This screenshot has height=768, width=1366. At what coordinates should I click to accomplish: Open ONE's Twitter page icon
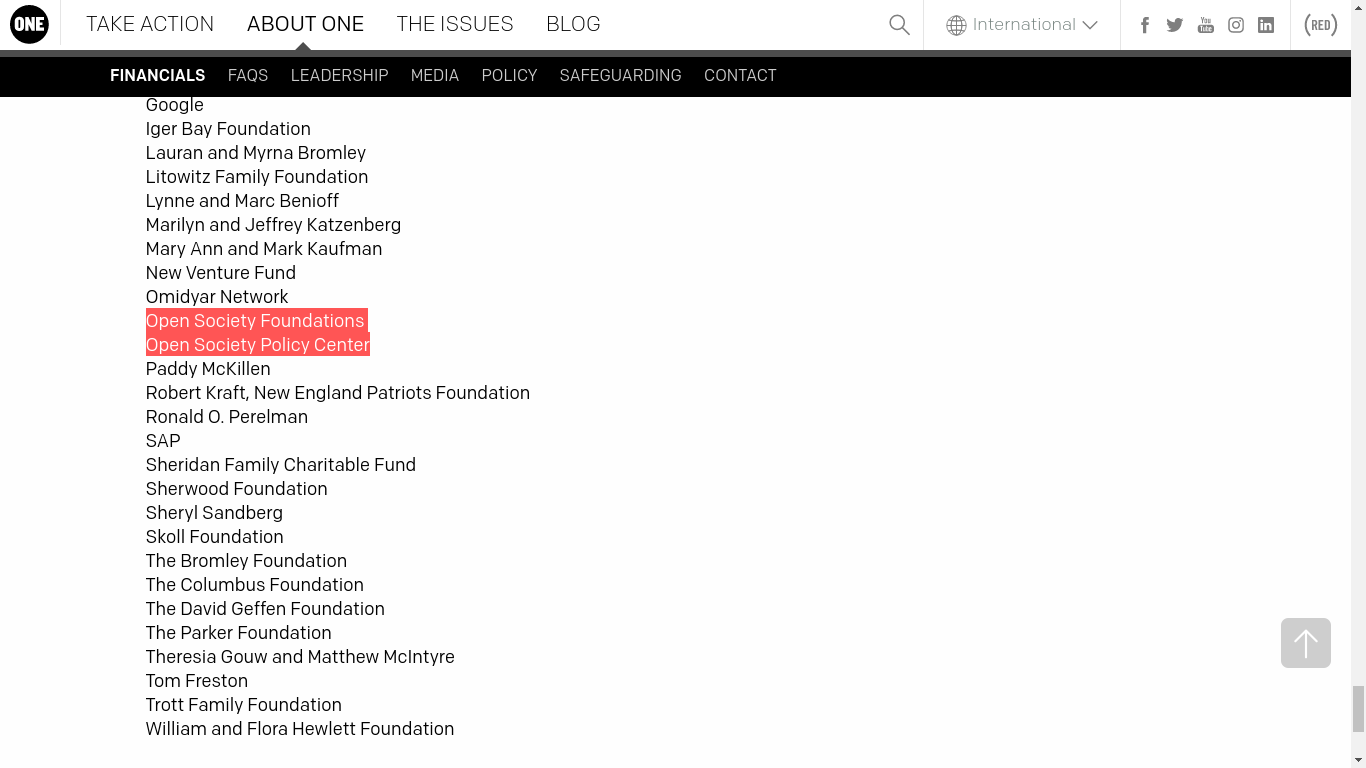tap(1175, 25)
